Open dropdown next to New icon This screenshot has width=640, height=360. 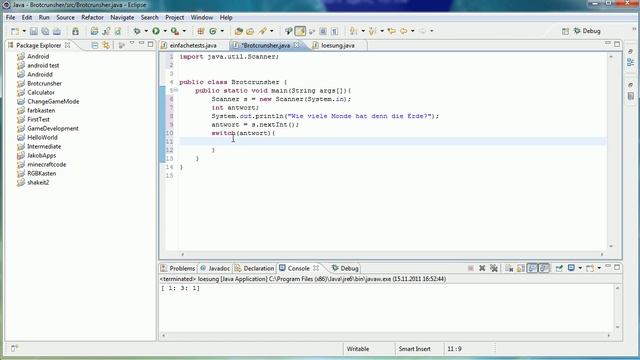point(24,31)
